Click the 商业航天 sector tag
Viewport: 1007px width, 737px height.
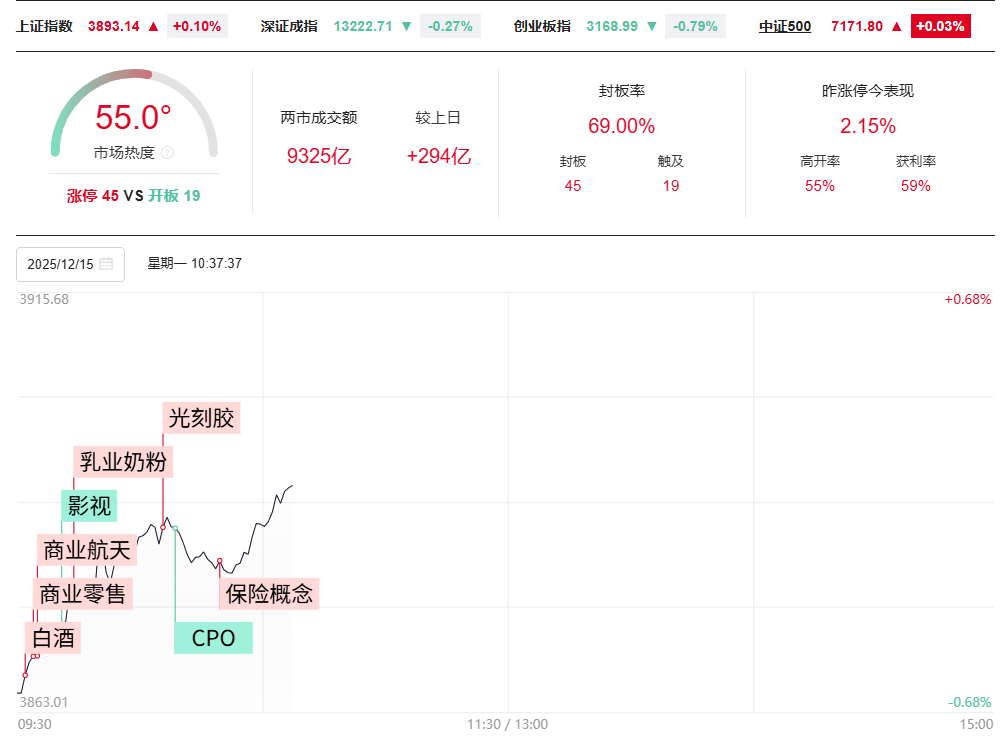[x=86, y=549]
